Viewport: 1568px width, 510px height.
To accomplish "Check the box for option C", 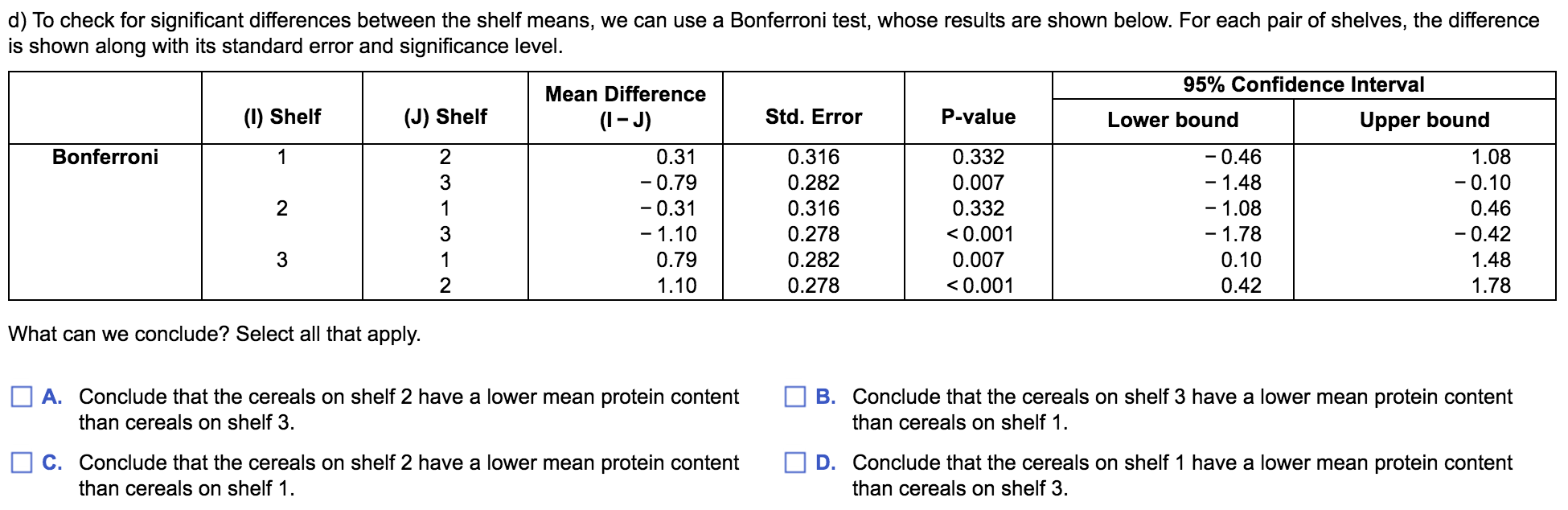I will click(x=22, y=463).
